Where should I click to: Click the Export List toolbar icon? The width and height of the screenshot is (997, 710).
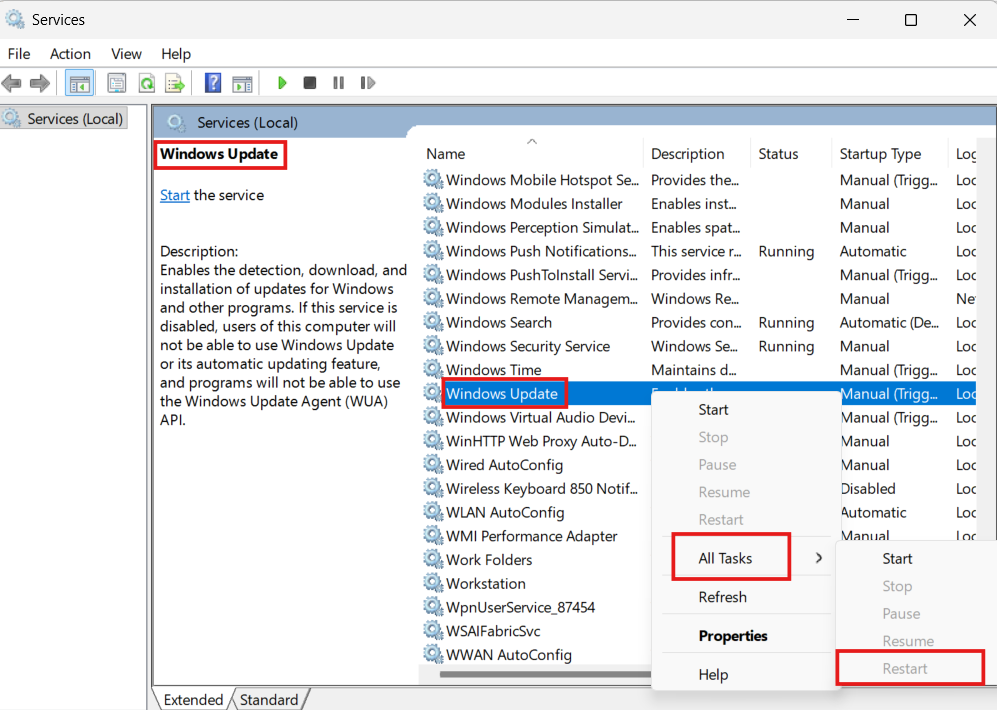click(x=175, y=83)
